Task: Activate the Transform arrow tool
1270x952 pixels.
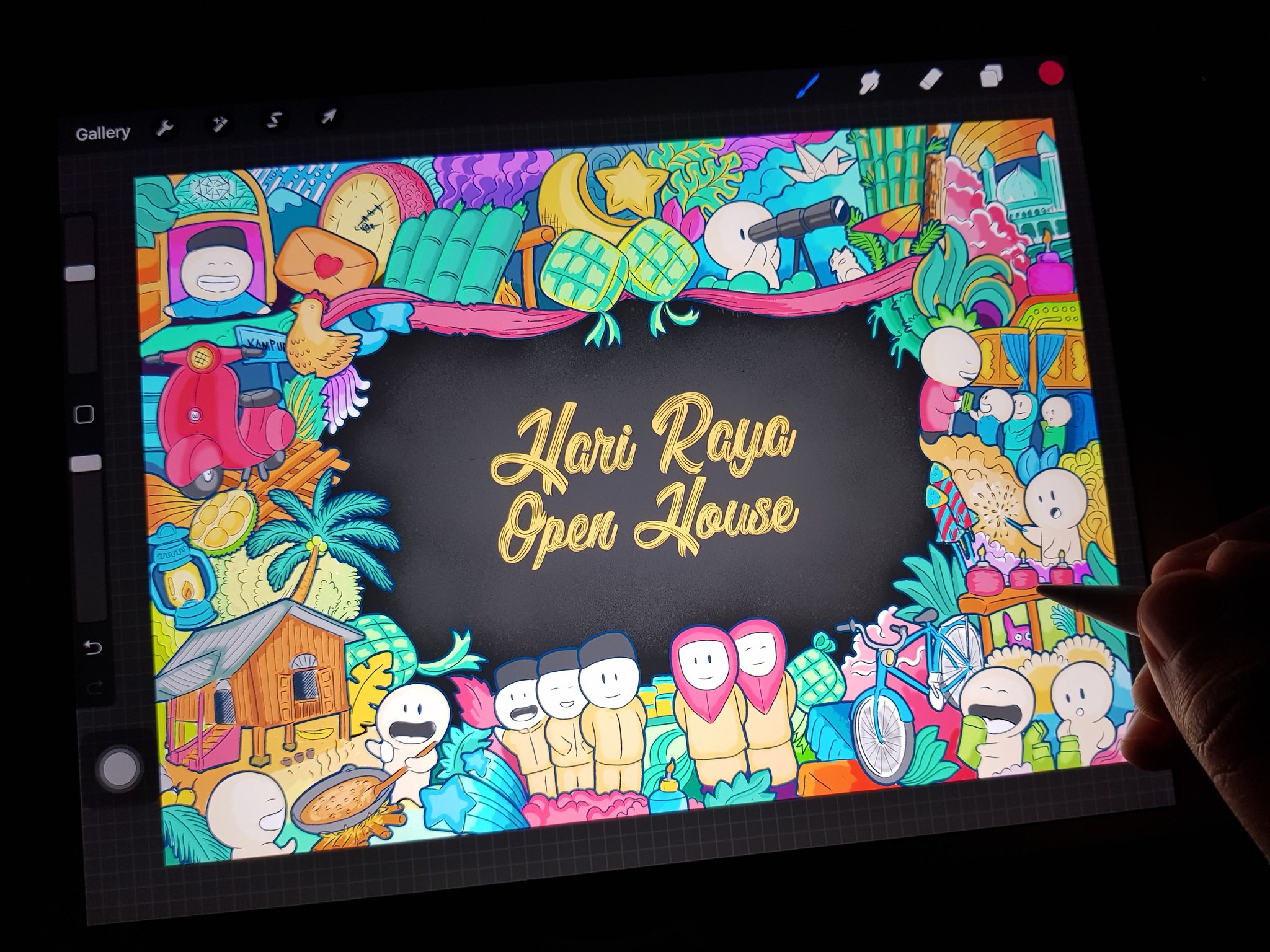Action: 329,116
